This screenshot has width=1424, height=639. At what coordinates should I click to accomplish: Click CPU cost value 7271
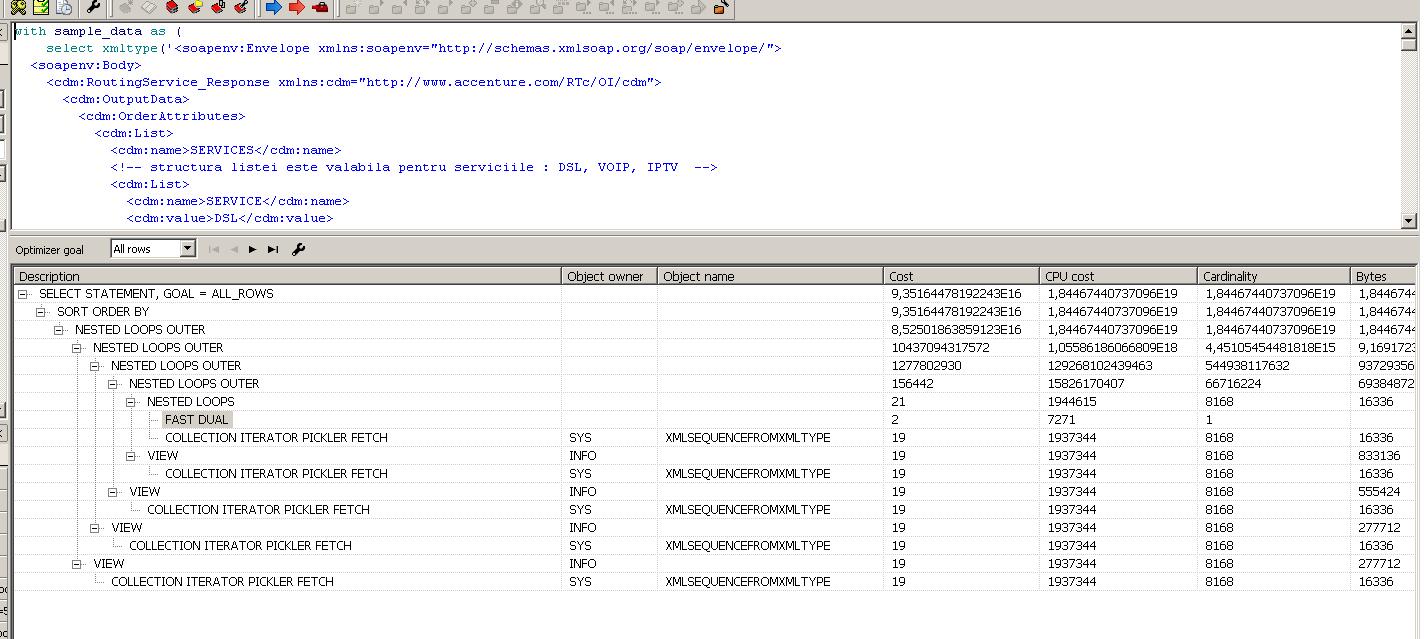1061,420
